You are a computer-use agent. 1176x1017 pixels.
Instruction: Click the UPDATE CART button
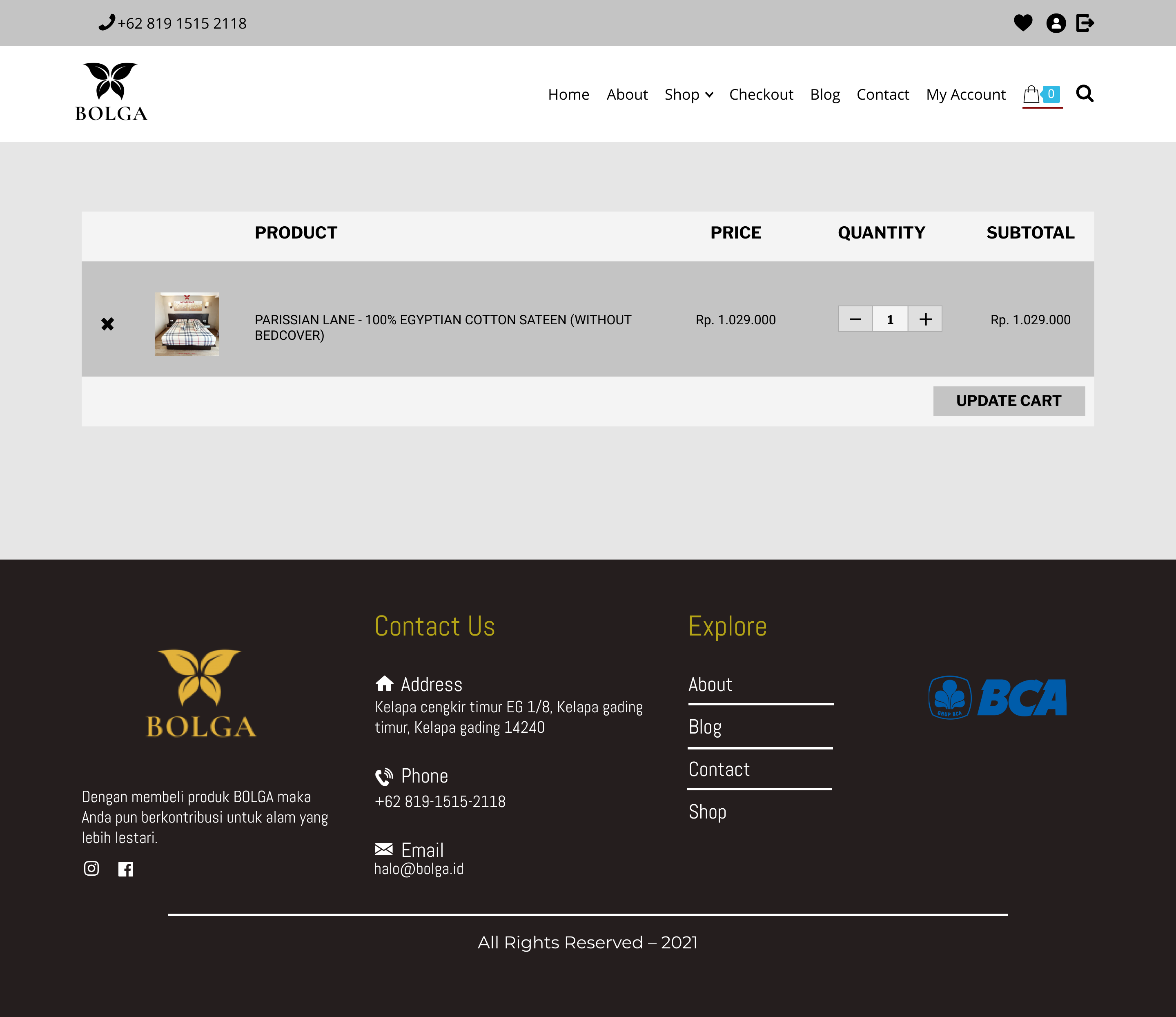coord(1009,401)
